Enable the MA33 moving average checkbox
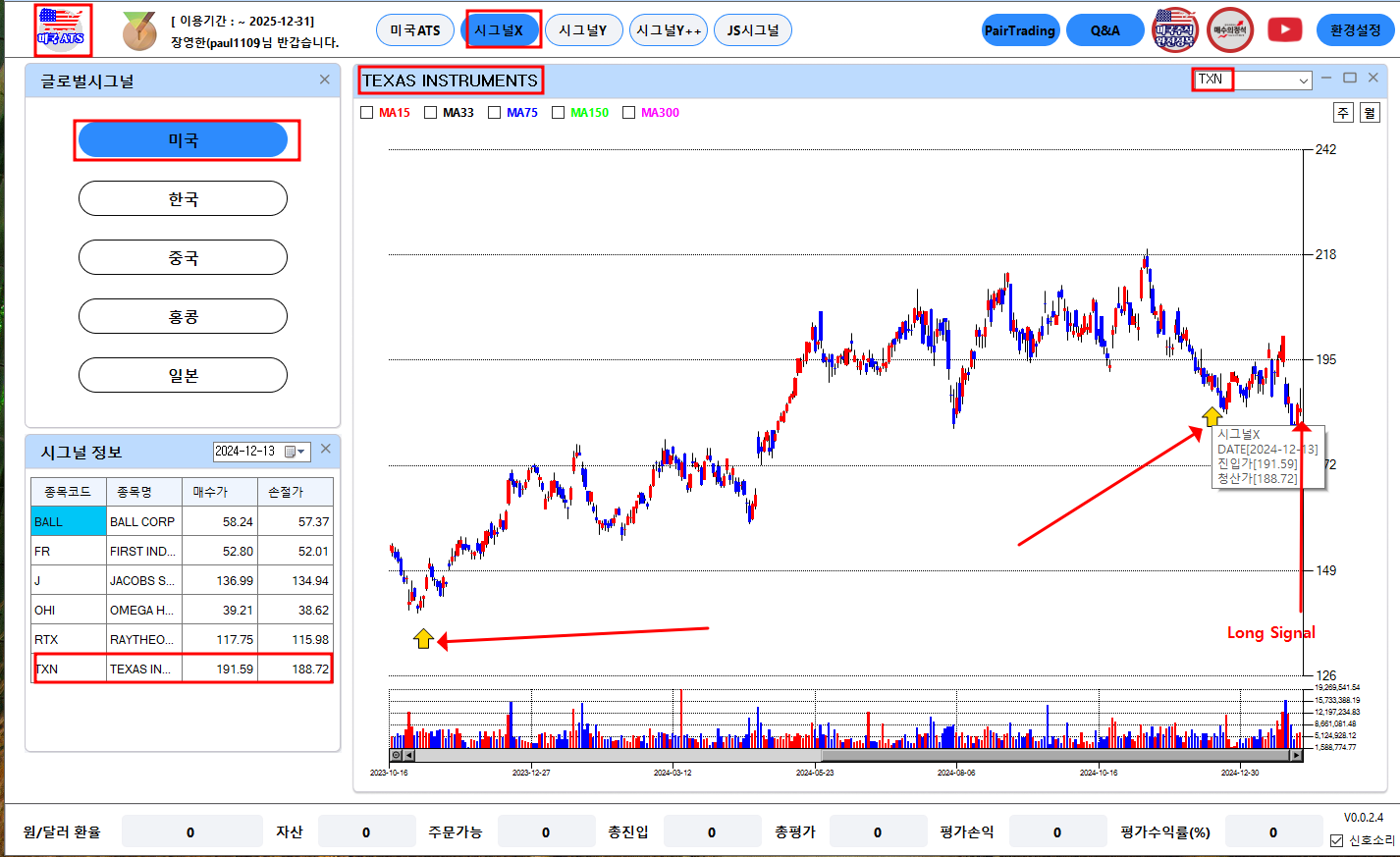The height and width of the screenshot is (857, 1400). pos(431,113)
